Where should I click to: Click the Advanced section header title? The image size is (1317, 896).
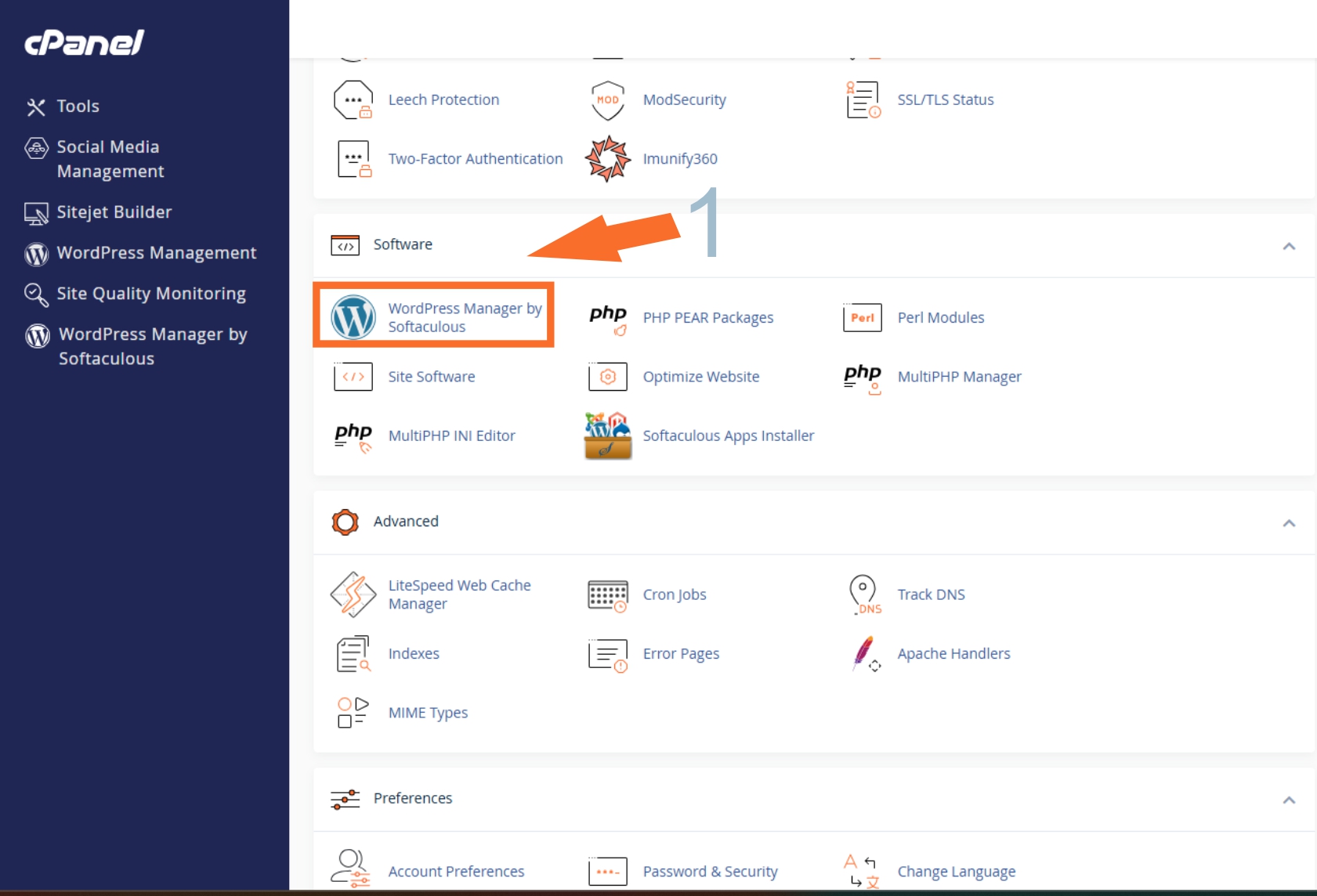(406, 521)
